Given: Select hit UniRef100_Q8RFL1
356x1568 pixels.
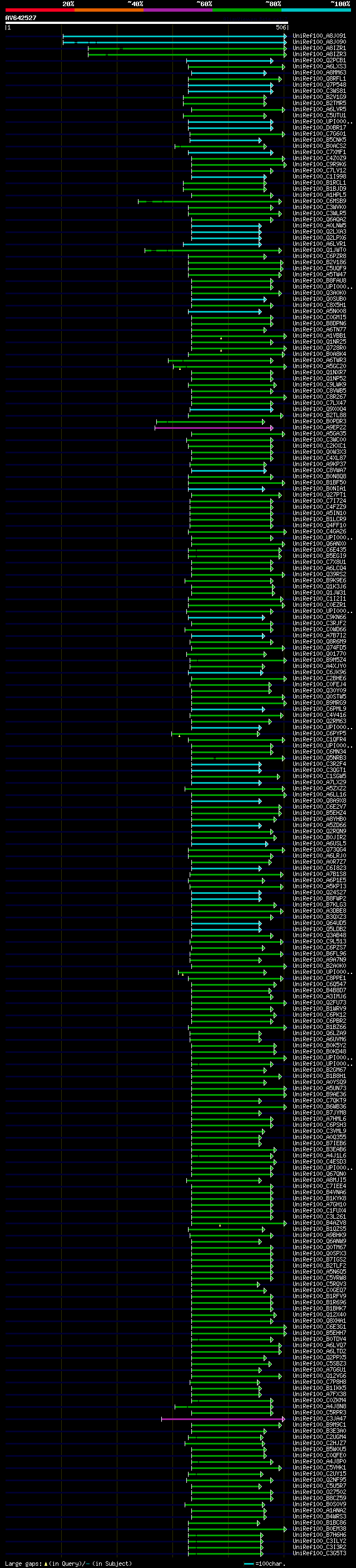Looking at the screenshot, I should coord(319,78).
